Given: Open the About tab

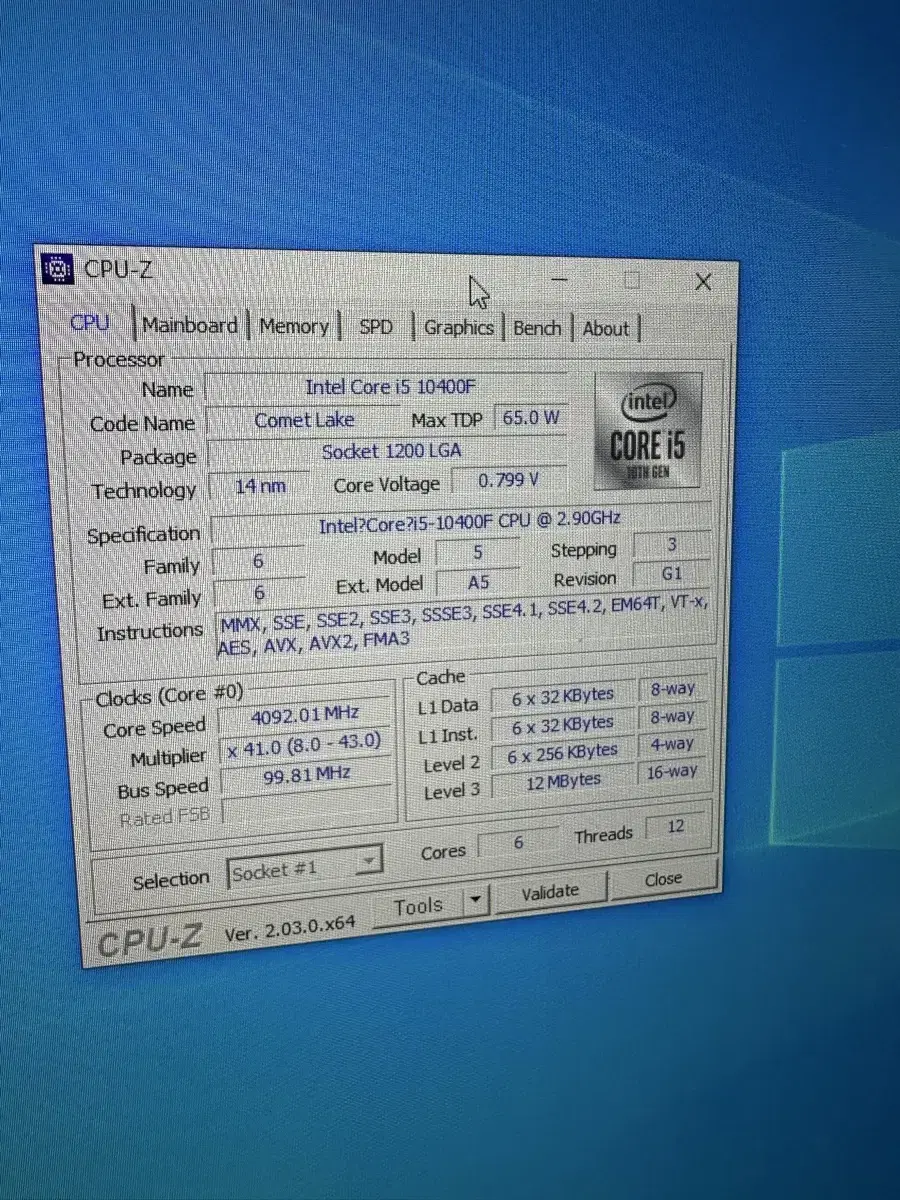Looking at the screenshot, I should (x=606, y=329).
